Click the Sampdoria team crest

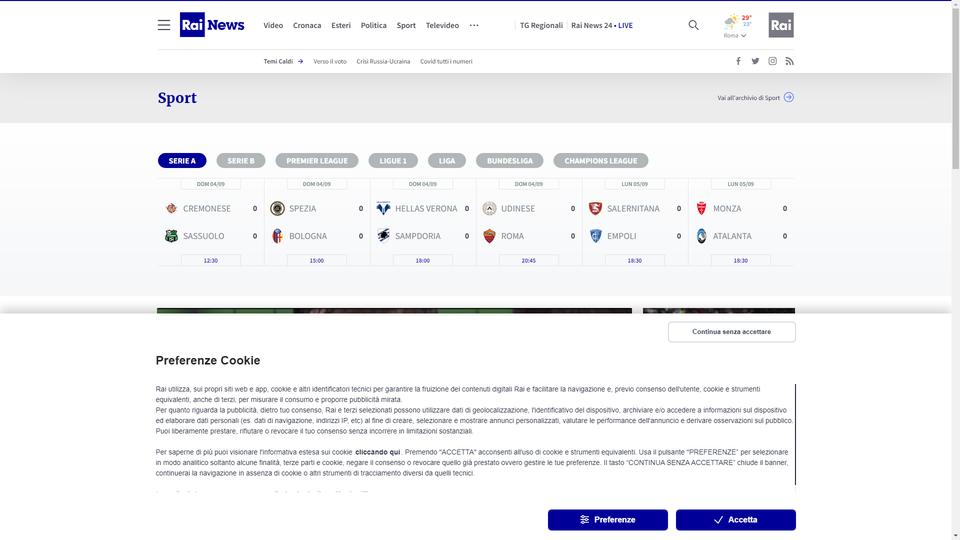(383, 235)
